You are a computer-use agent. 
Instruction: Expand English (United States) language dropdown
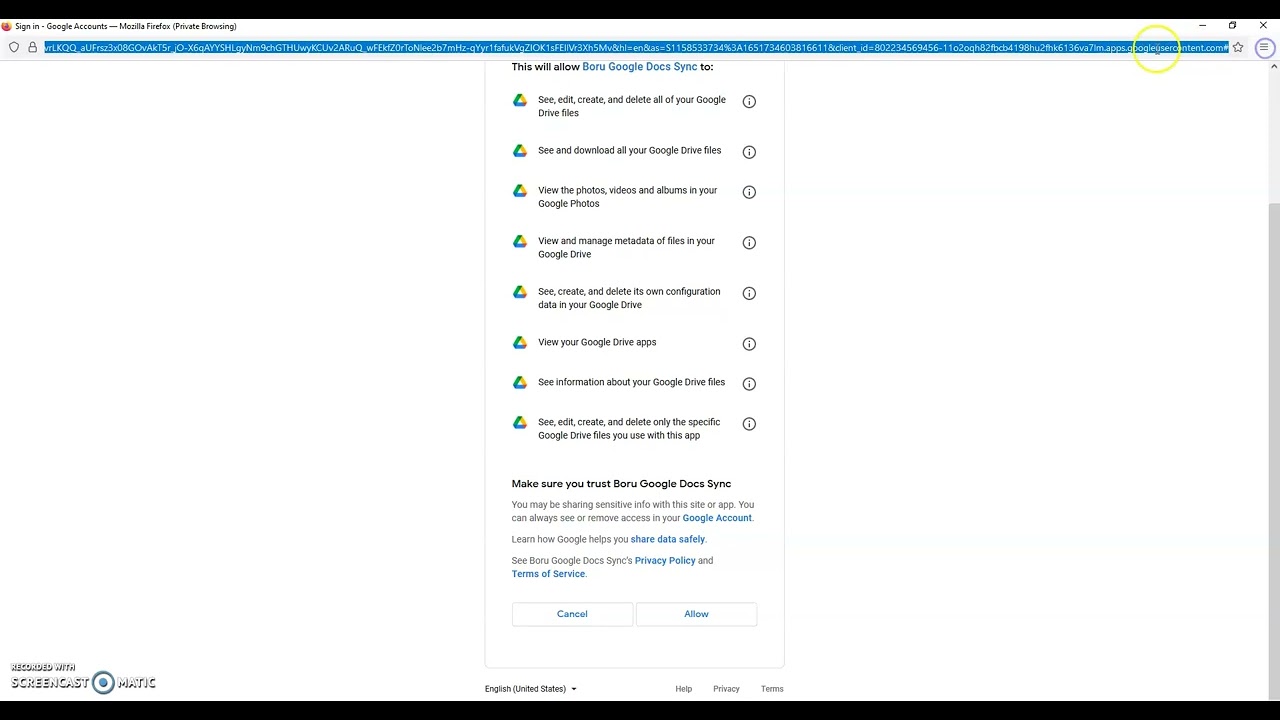coord(530,689)
